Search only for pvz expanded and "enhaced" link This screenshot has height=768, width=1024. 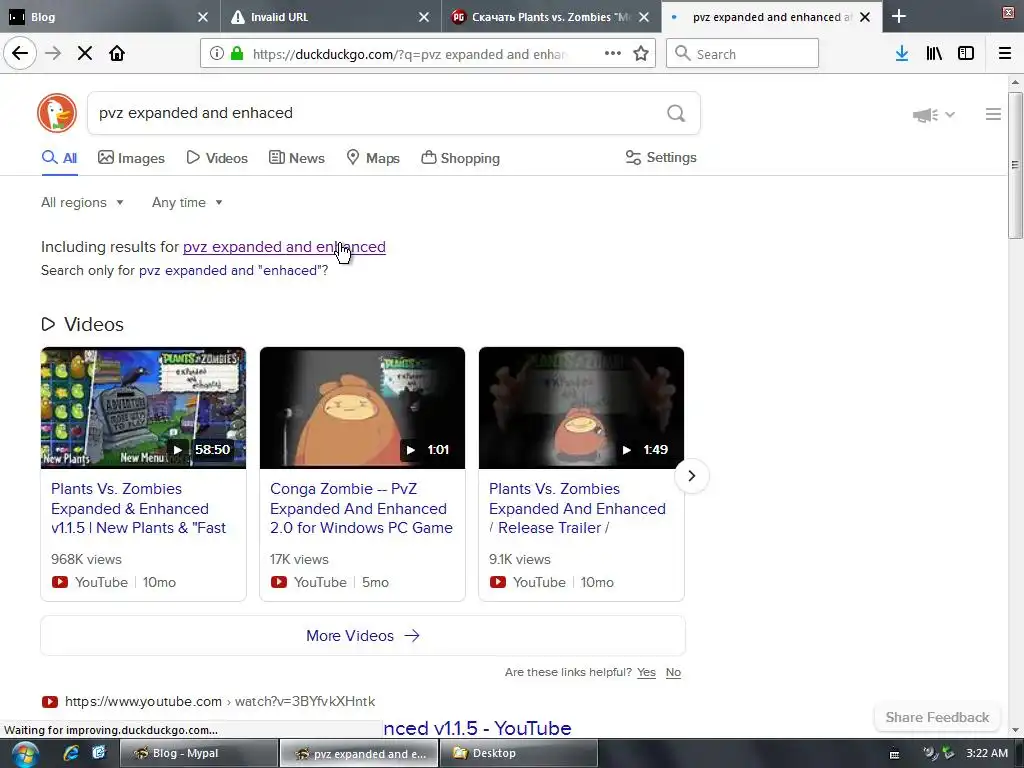coord(233,270)
